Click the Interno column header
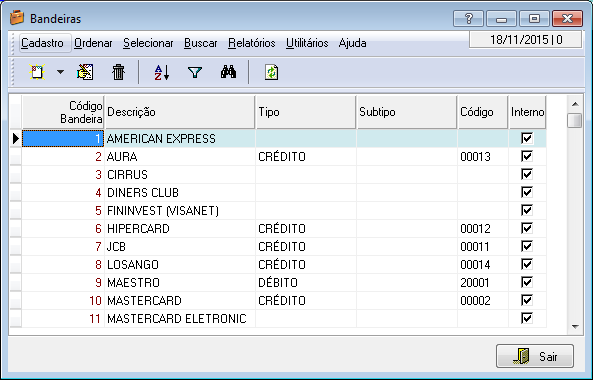Image resolution: width=593 pixels, height=380 pixels. 528,112
